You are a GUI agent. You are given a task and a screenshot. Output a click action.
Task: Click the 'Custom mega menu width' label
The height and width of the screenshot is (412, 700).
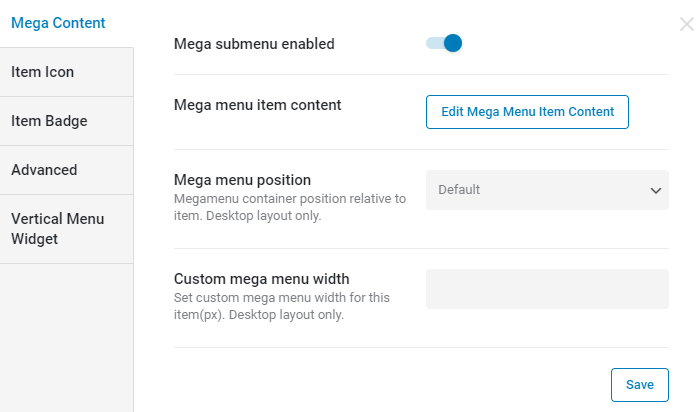pos(262,279)
